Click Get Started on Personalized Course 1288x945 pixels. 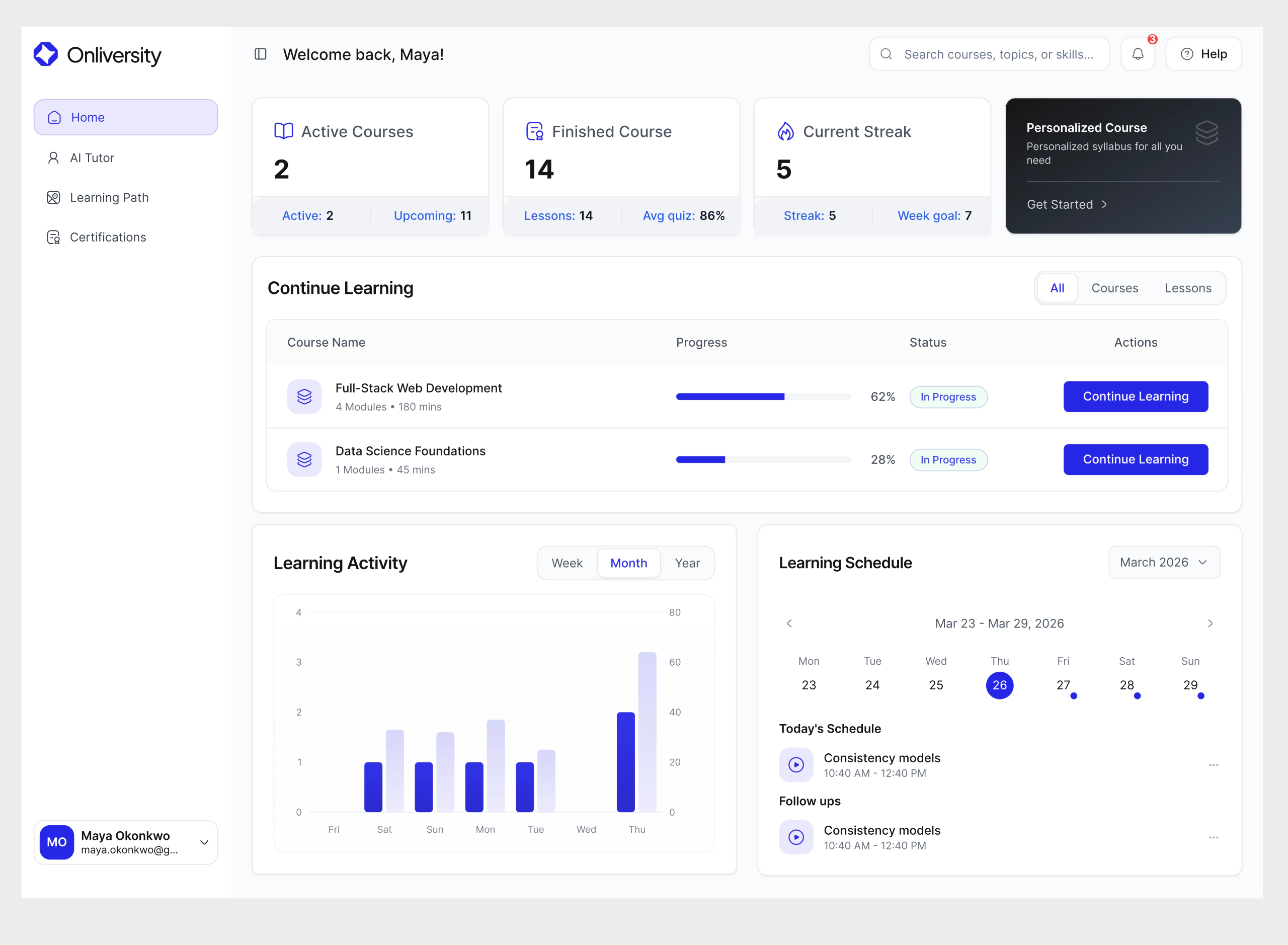coord(1066,204)
